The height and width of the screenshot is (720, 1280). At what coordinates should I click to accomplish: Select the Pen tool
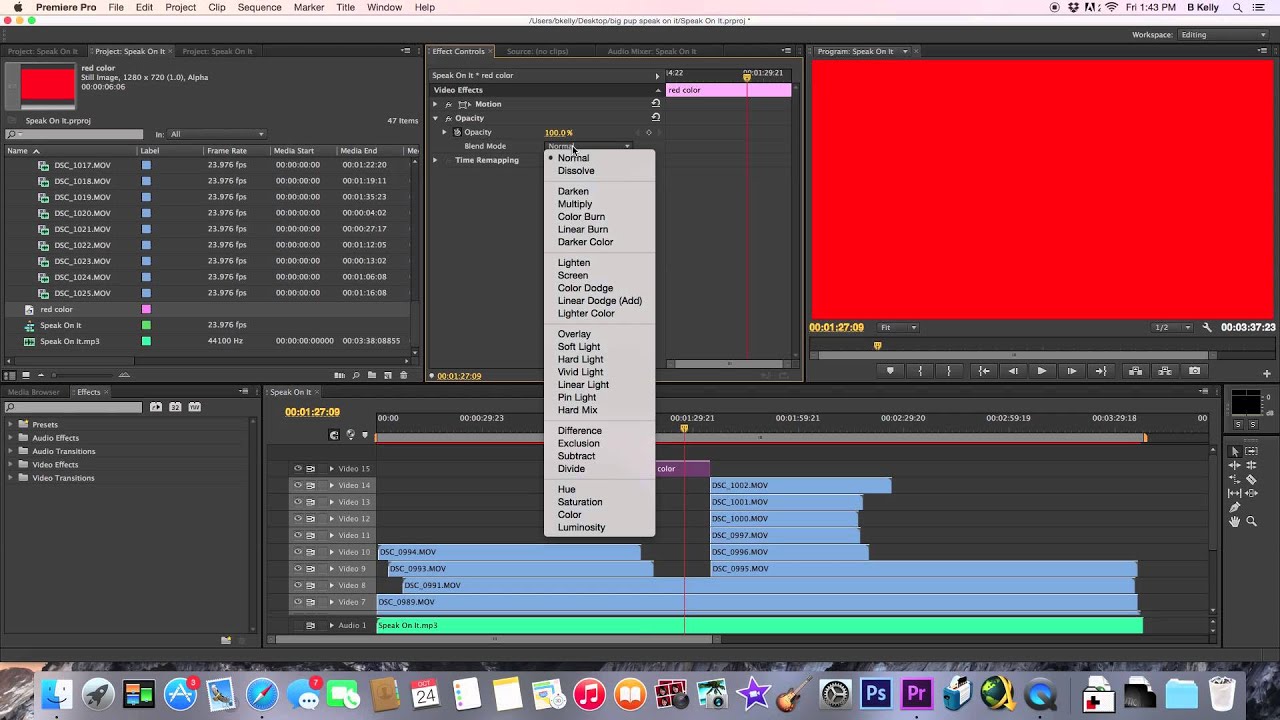(x=1235, y=507)
